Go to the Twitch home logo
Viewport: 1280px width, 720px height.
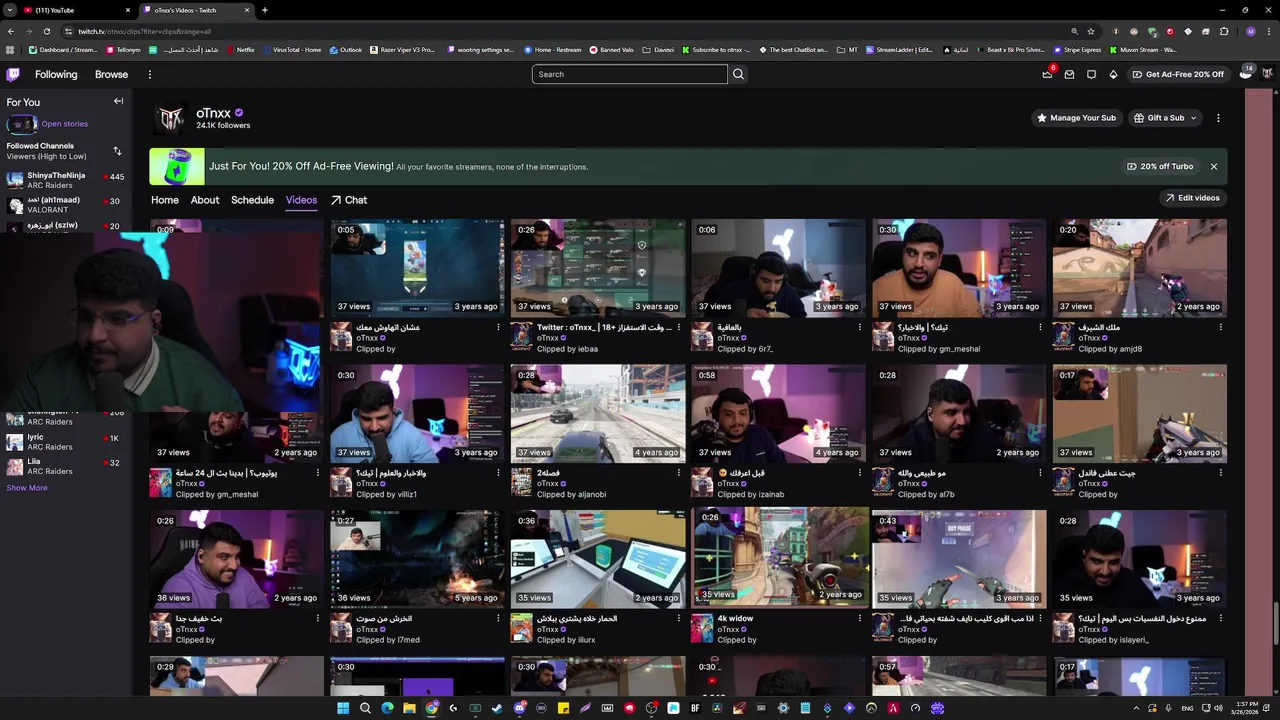(13, 74)
